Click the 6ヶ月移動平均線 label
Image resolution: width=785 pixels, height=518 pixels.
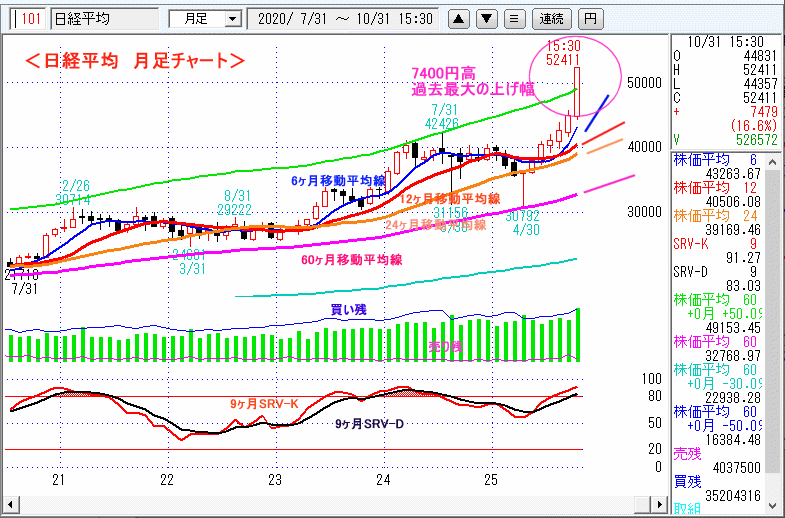point(338,181)
